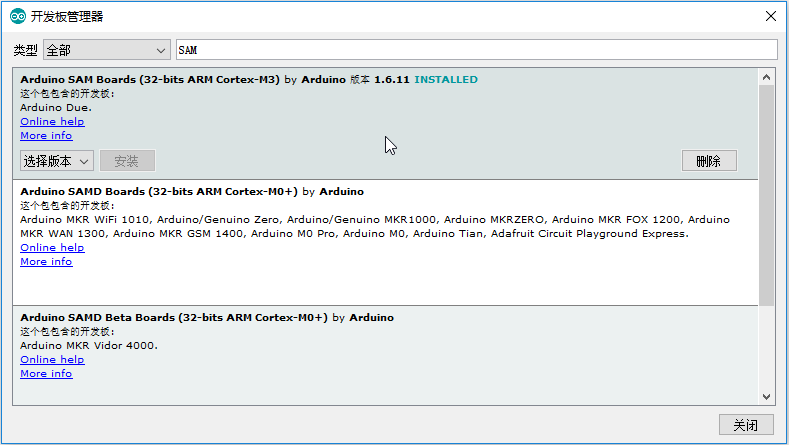Click the scrollbar down arrow
This screenshot has height=445, width=789.
[766, 397]
